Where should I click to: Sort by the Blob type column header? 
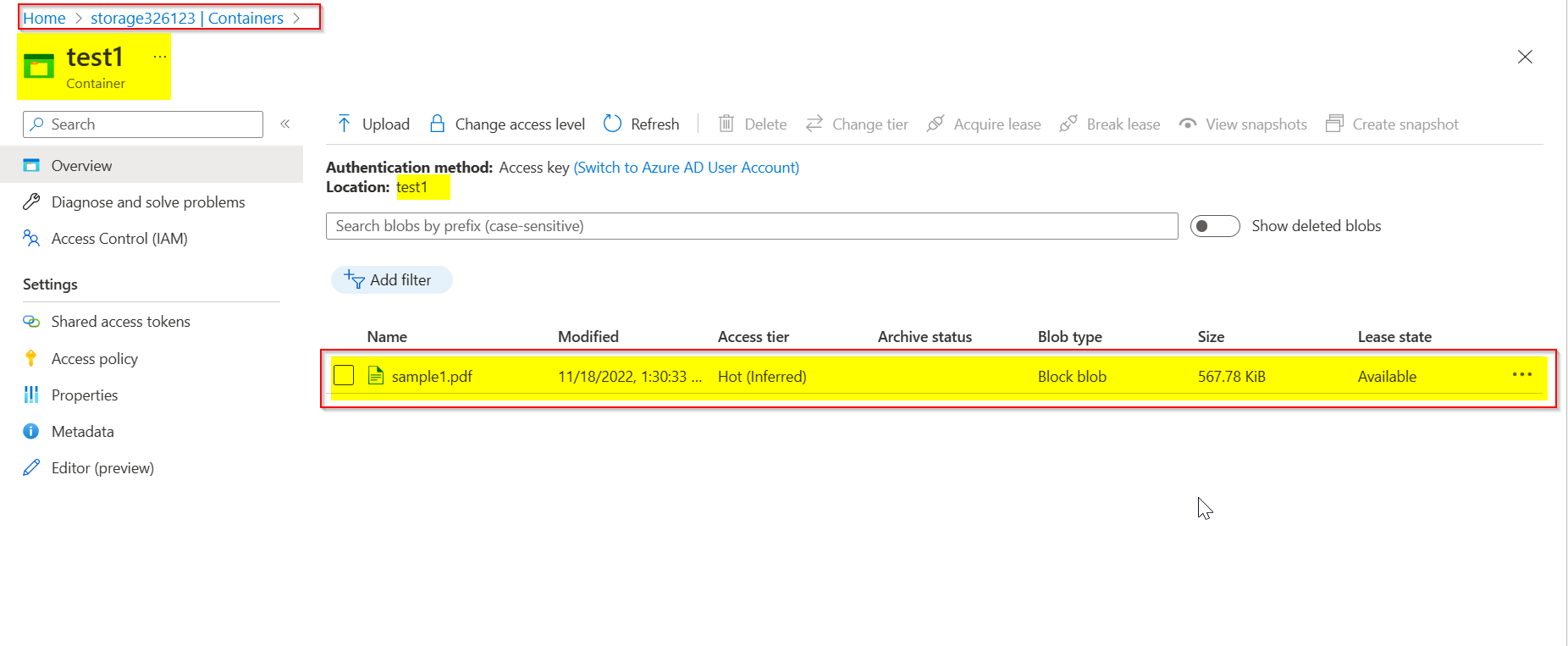pos(1070,336)
